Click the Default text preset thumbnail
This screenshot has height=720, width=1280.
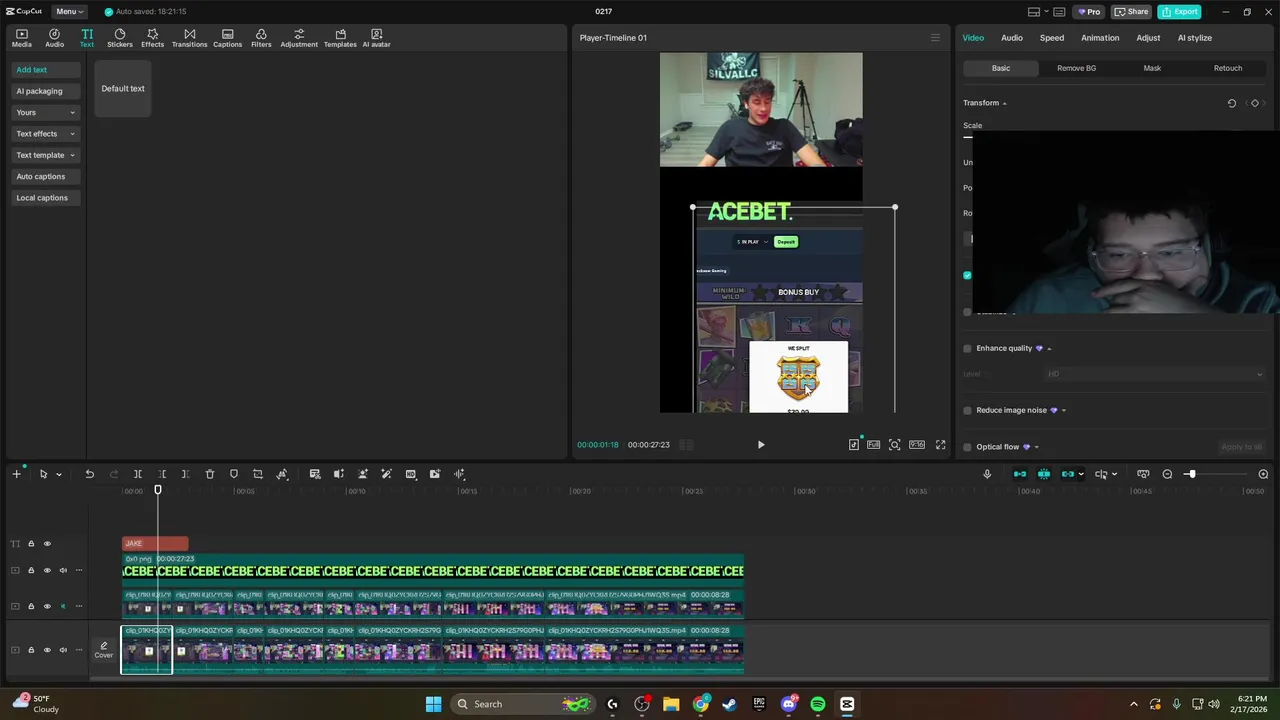(x=123, y=88)
